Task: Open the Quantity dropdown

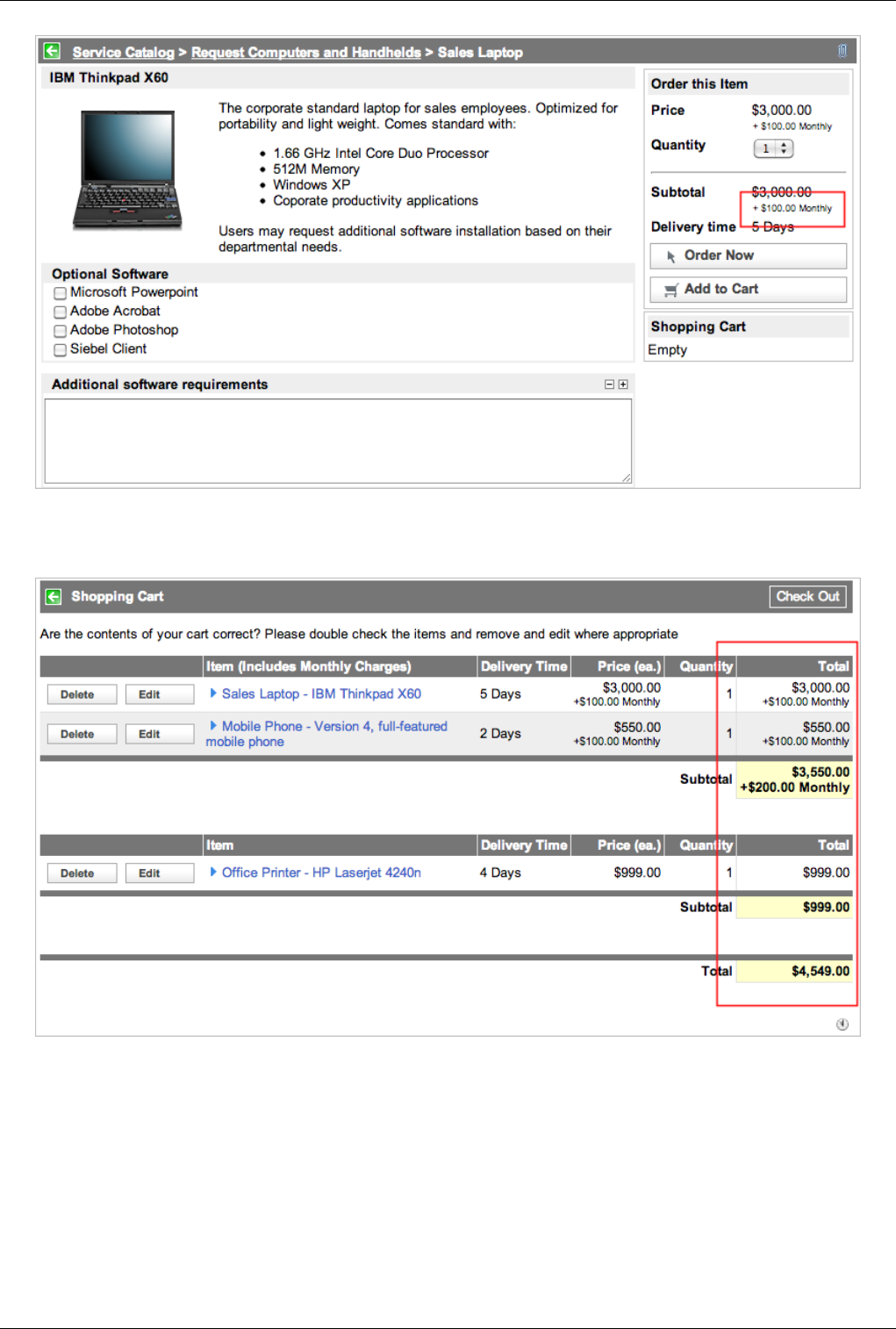Action: click(x=773, y=148)
